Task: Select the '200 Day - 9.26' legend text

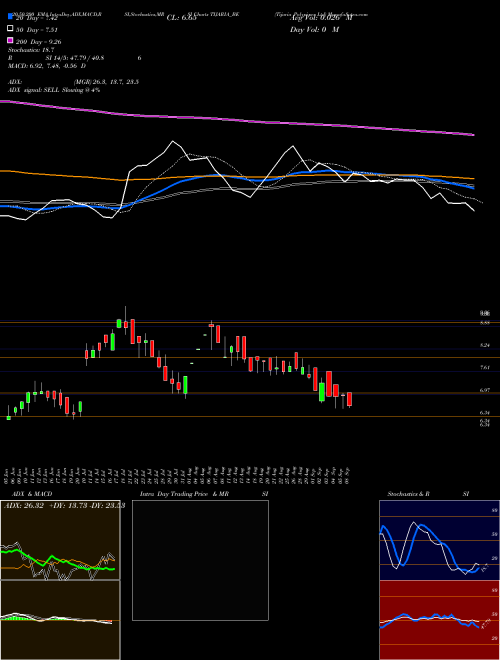Action: pyautogui.click(x=39, y=42)
